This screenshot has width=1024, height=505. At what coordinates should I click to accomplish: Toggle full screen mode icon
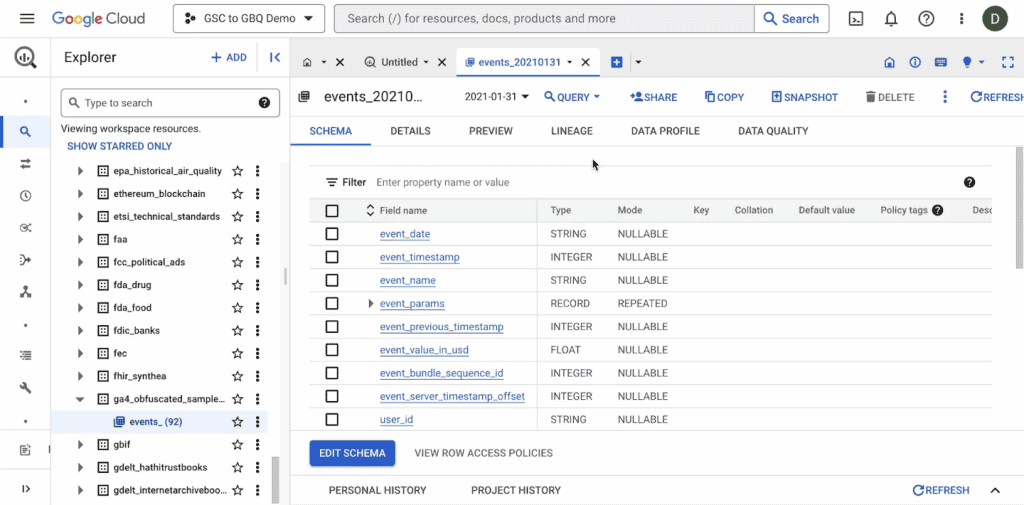[x=1008, y=62]
